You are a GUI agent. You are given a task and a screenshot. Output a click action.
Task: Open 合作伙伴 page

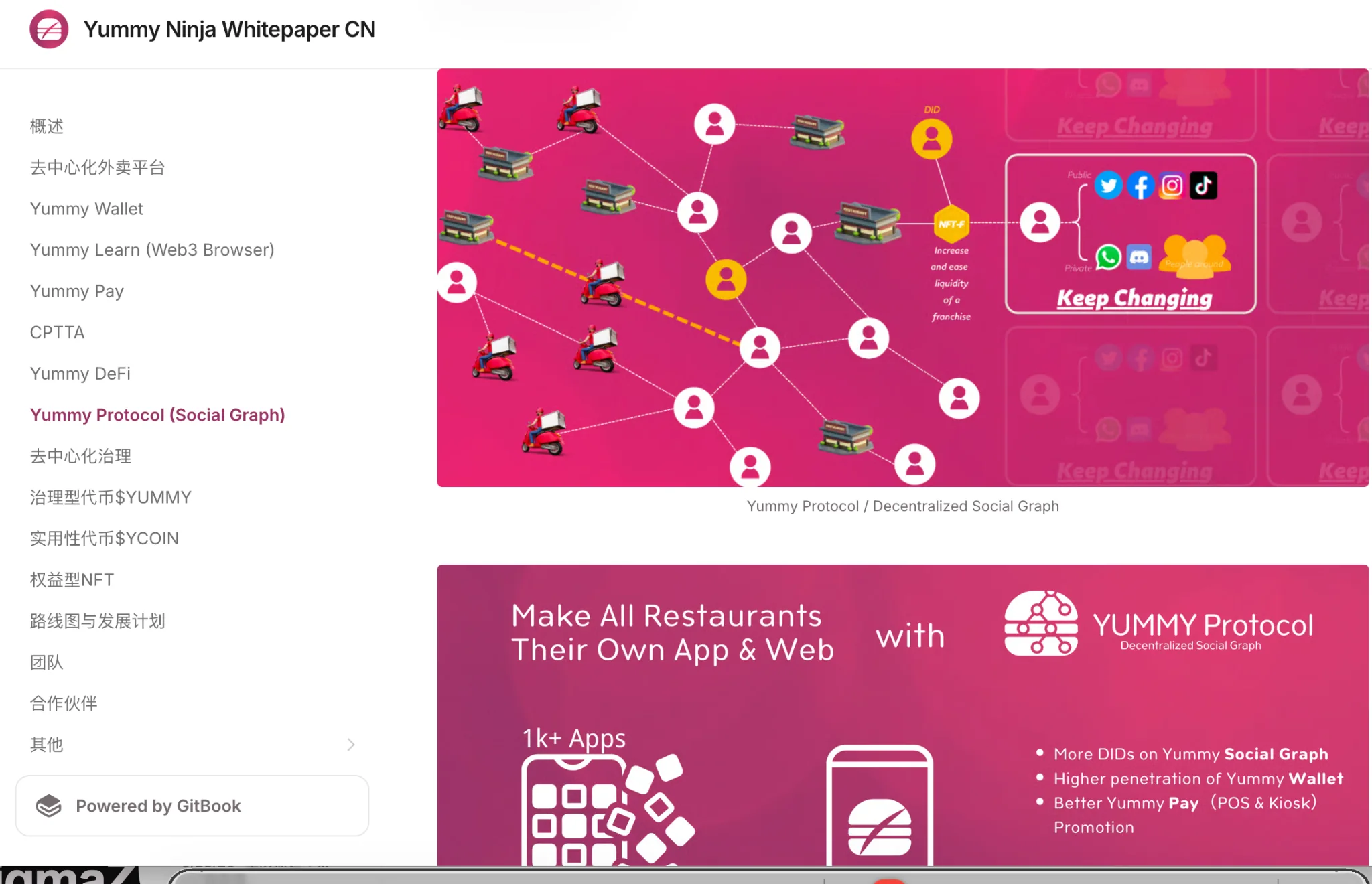tap(64, 703)
